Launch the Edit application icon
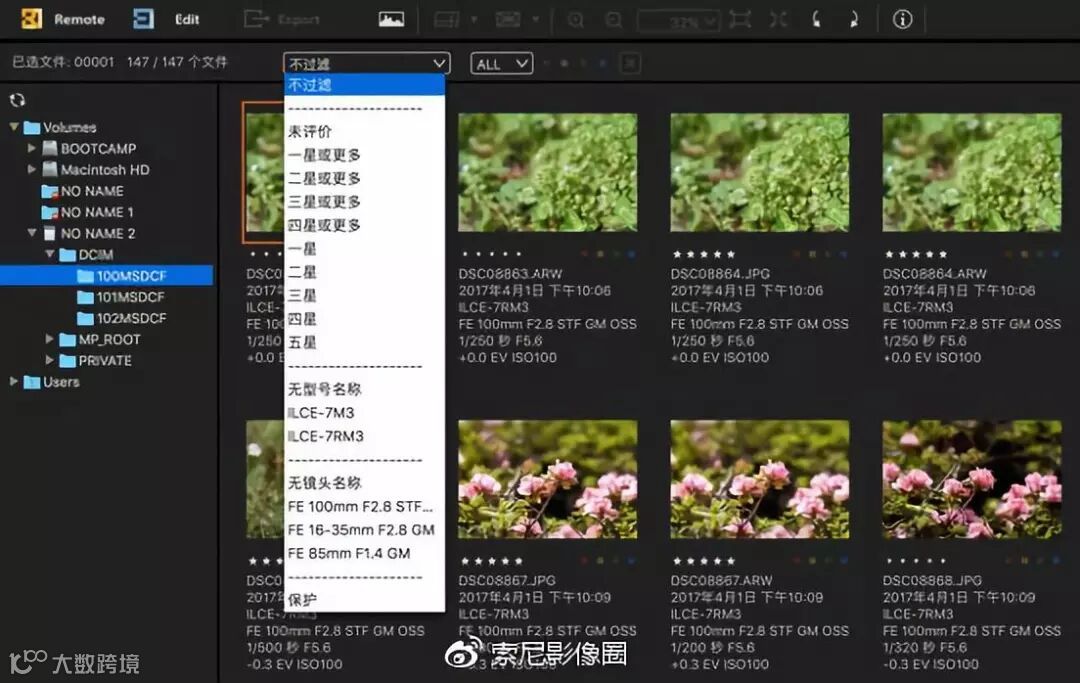This screenshot has height=683, width=1080. [x=143, y=19]
